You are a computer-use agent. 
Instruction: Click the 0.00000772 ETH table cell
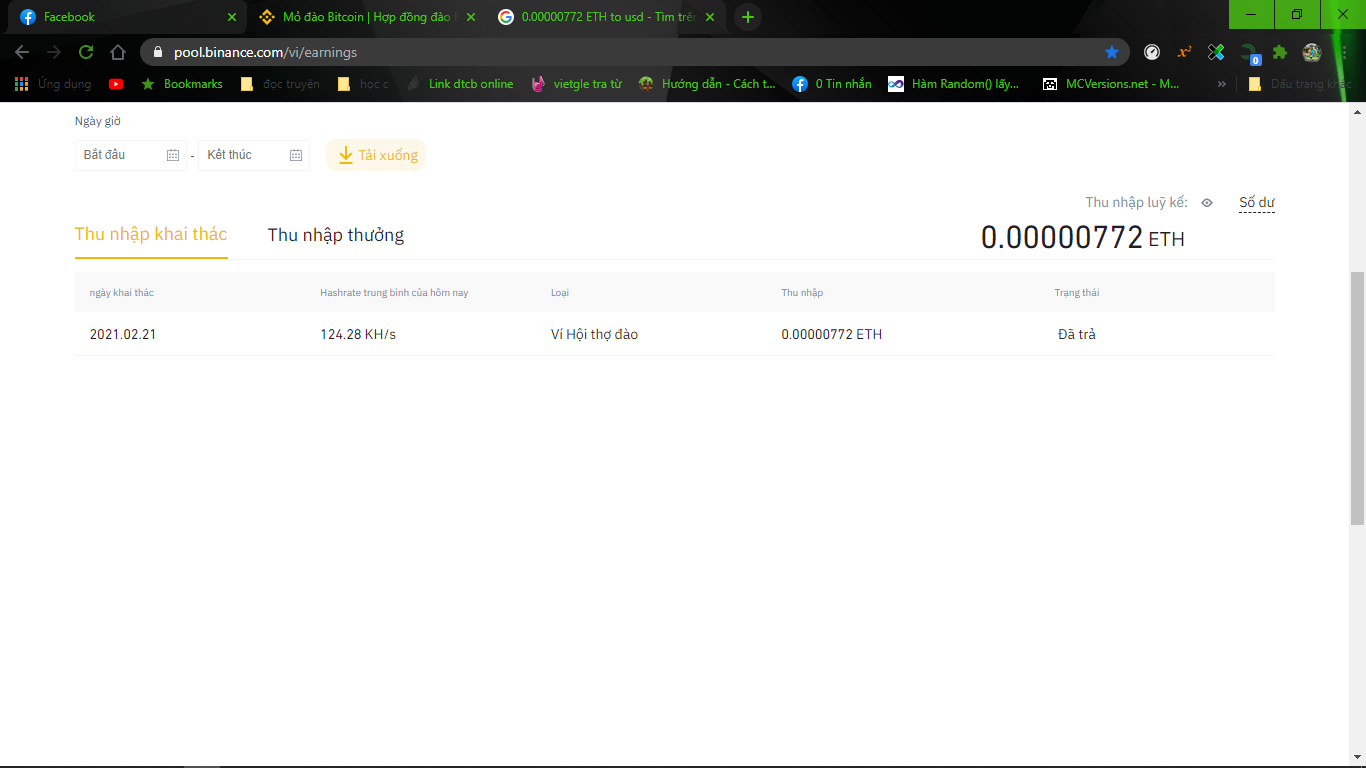[832, 334]
